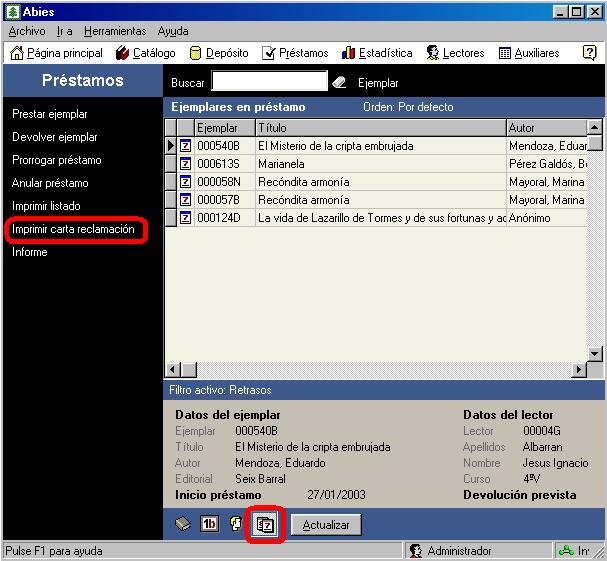Open the help question mark icon
This screenshot has width=607, height=561.
(589, 53)
